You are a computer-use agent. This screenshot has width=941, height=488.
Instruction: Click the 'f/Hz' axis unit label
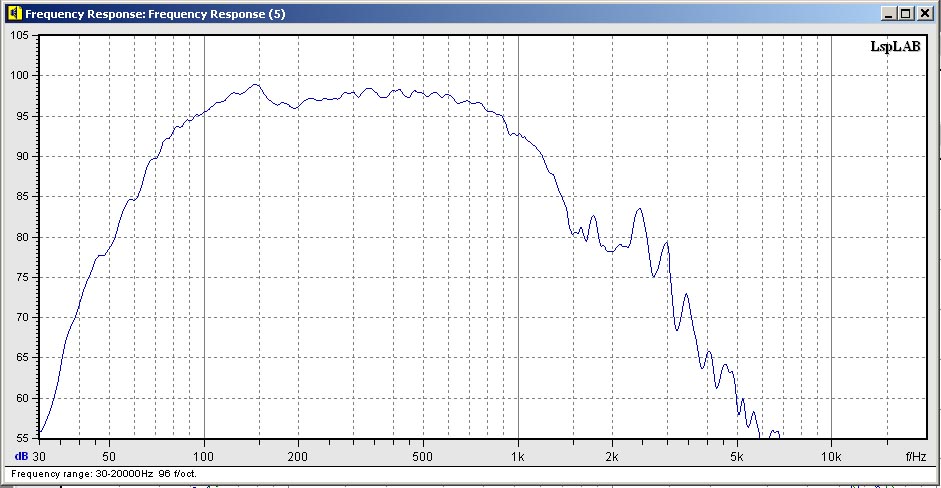pyautogui.click(x=915, y=457)
